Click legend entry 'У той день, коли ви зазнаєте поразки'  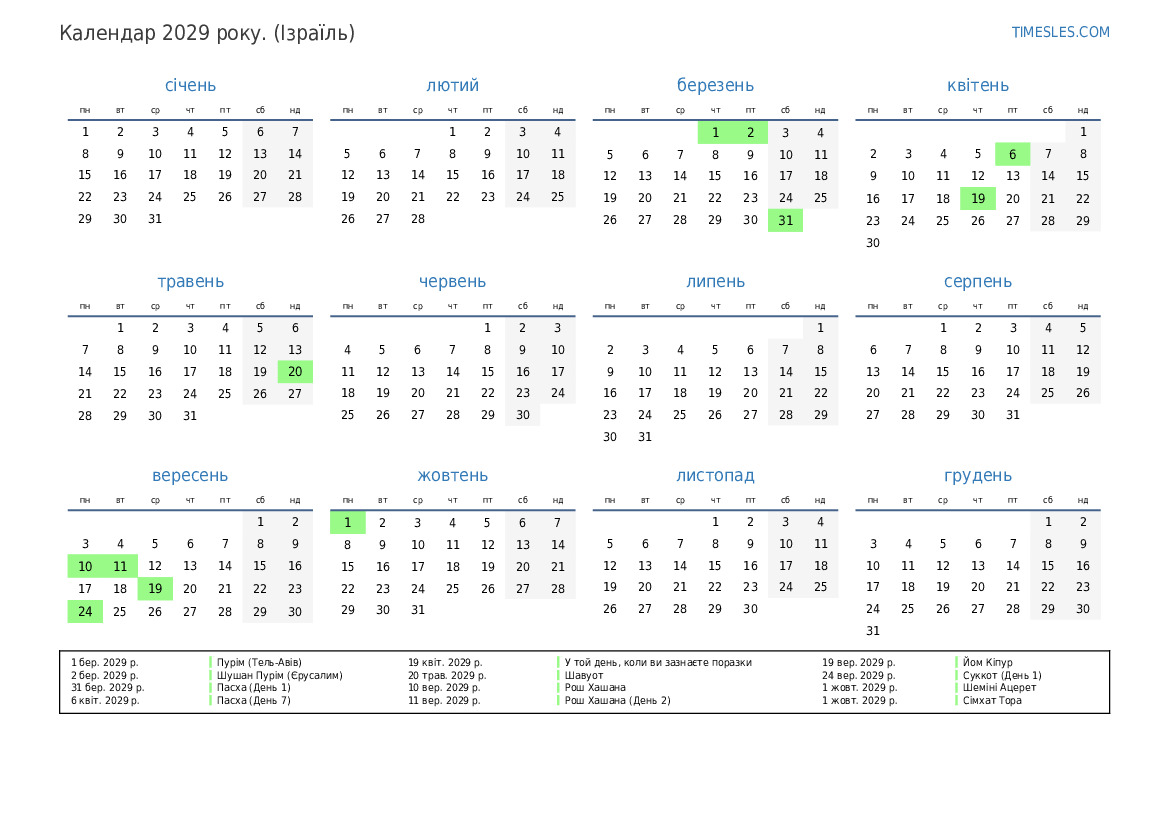pos(658,662)
